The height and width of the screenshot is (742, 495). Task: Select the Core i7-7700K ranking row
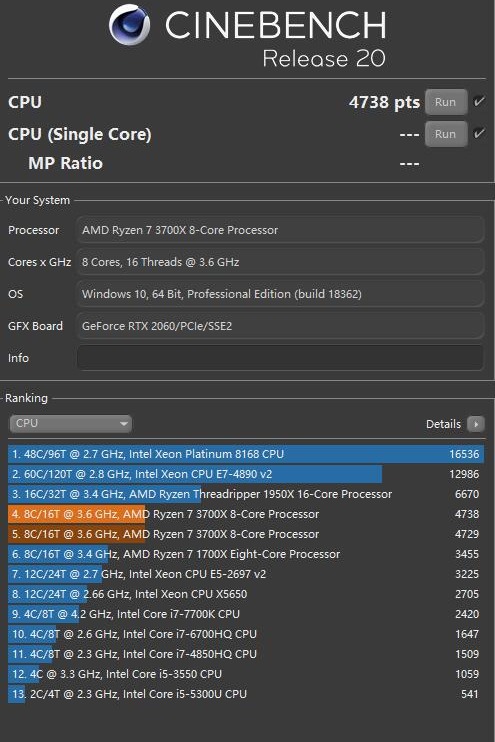[x=246, y=614]
